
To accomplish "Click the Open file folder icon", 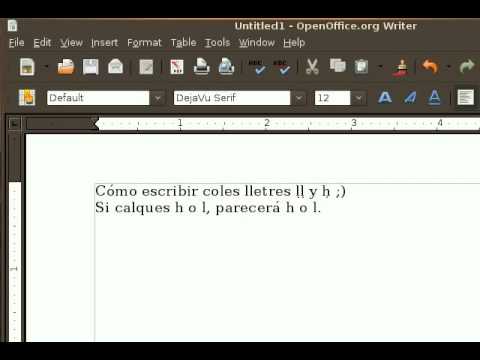I will pyautogui.click(x=66, y=67).
